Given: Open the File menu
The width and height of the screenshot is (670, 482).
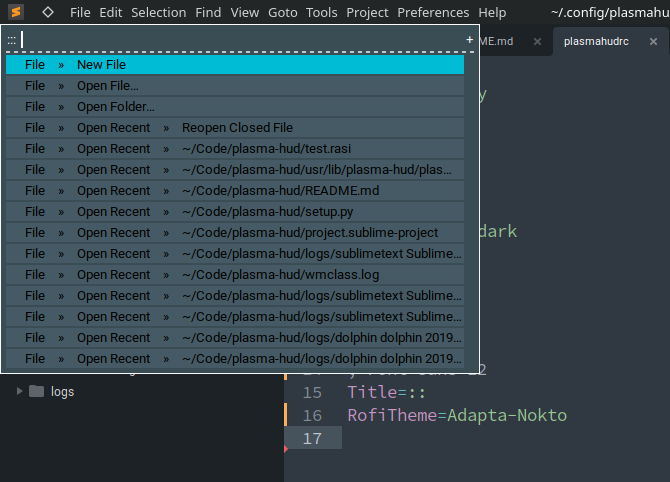Looking at the screenshot, I should click(80, 12).
